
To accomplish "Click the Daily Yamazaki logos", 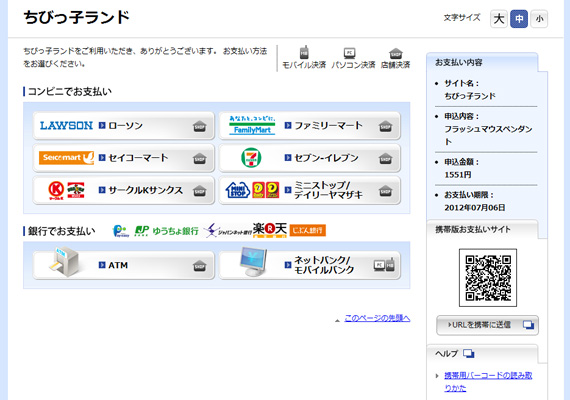I will 266,190.
